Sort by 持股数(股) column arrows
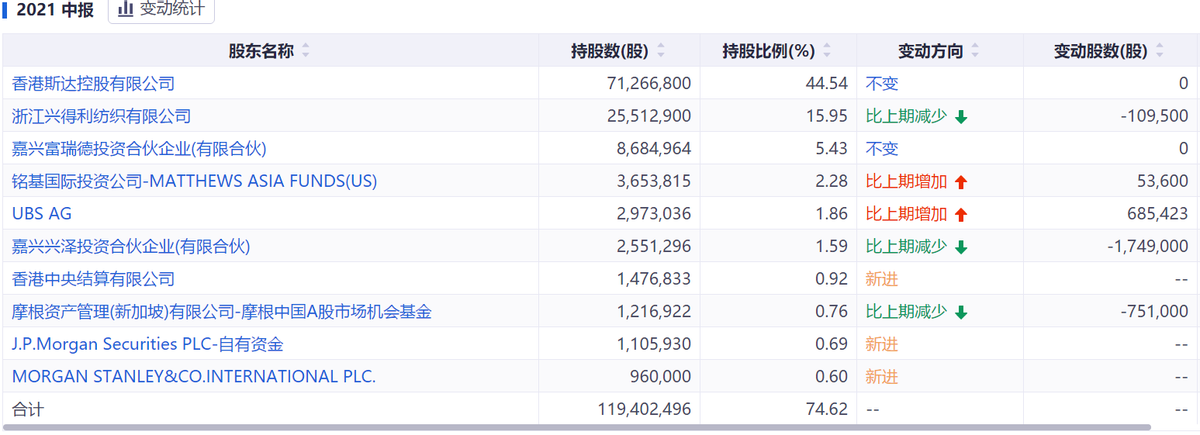The height and width of the screenshot is (435, 1200). 661,51
